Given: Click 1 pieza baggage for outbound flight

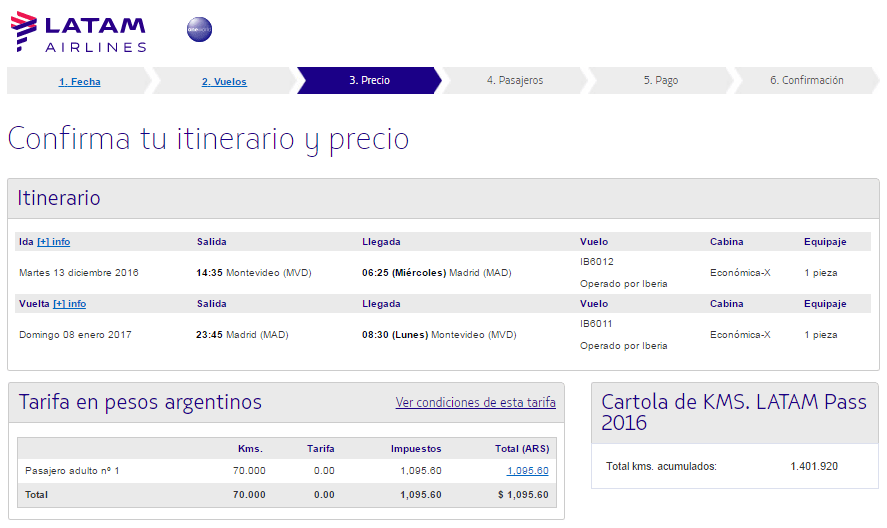Looking at the screenshot, I should tap(821, 273).
